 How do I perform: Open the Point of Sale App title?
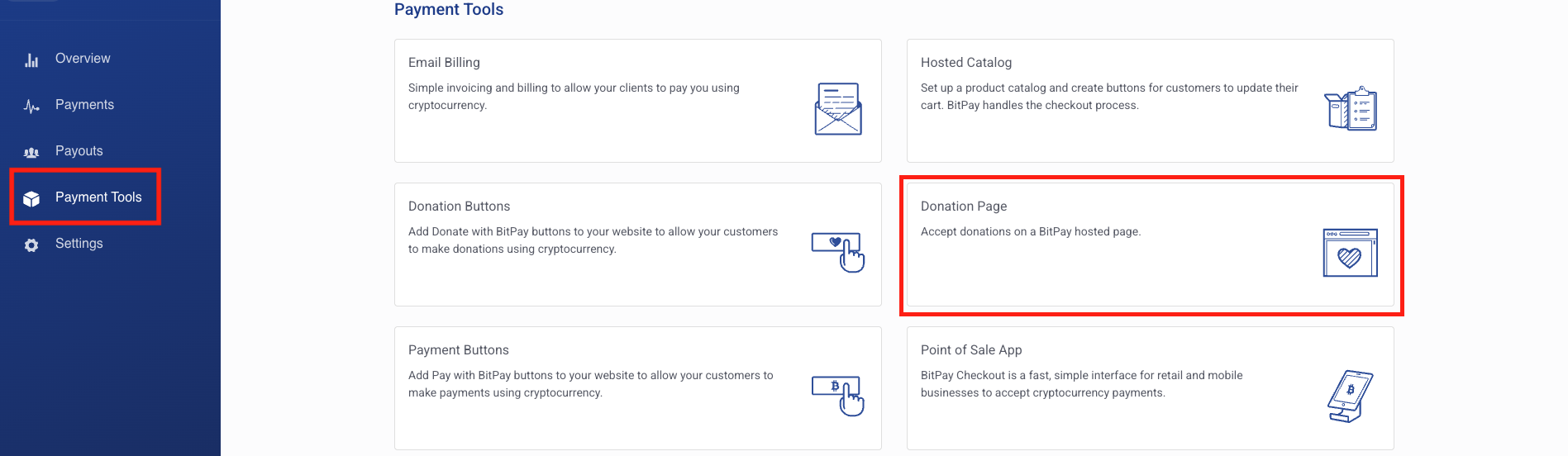[x=971, y=350]
